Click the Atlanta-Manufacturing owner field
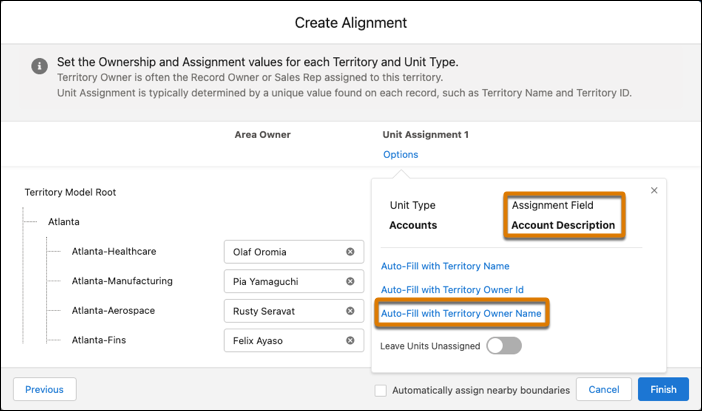Image resolution: width=702 pixels, height=411 pixels. 294,281
